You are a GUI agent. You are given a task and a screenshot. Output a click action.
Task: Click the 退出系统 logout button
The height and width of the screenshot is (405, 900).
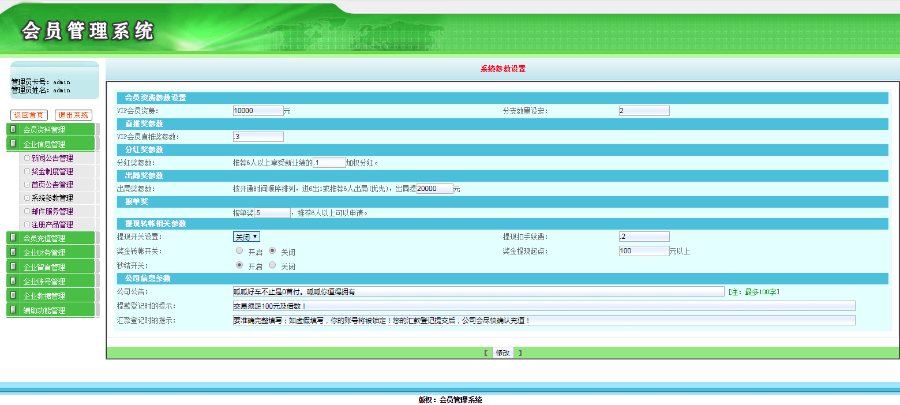pos(73,115)
